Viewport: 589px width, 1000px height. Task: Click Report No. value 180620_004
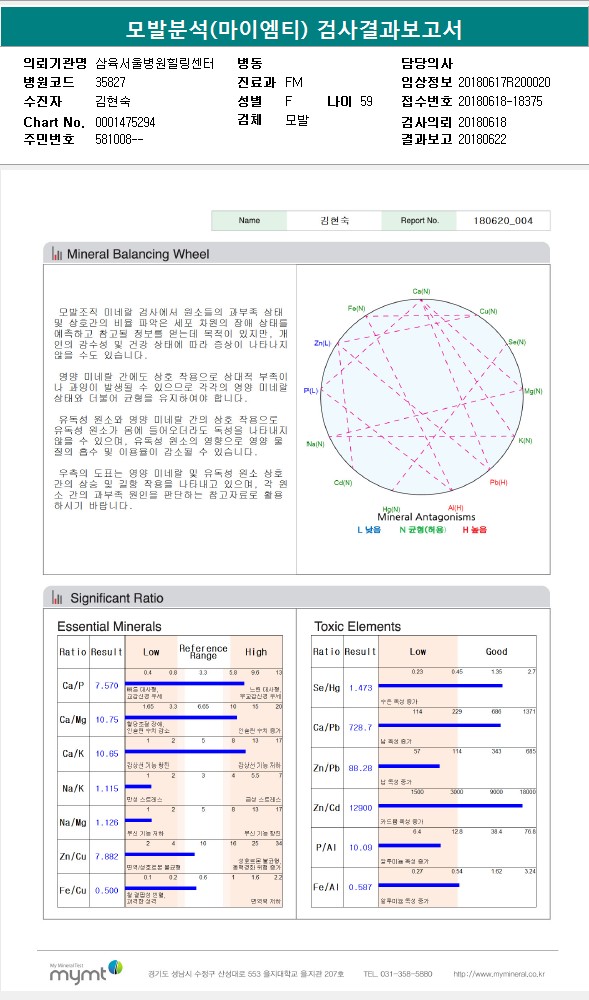[x=503, y=221]
